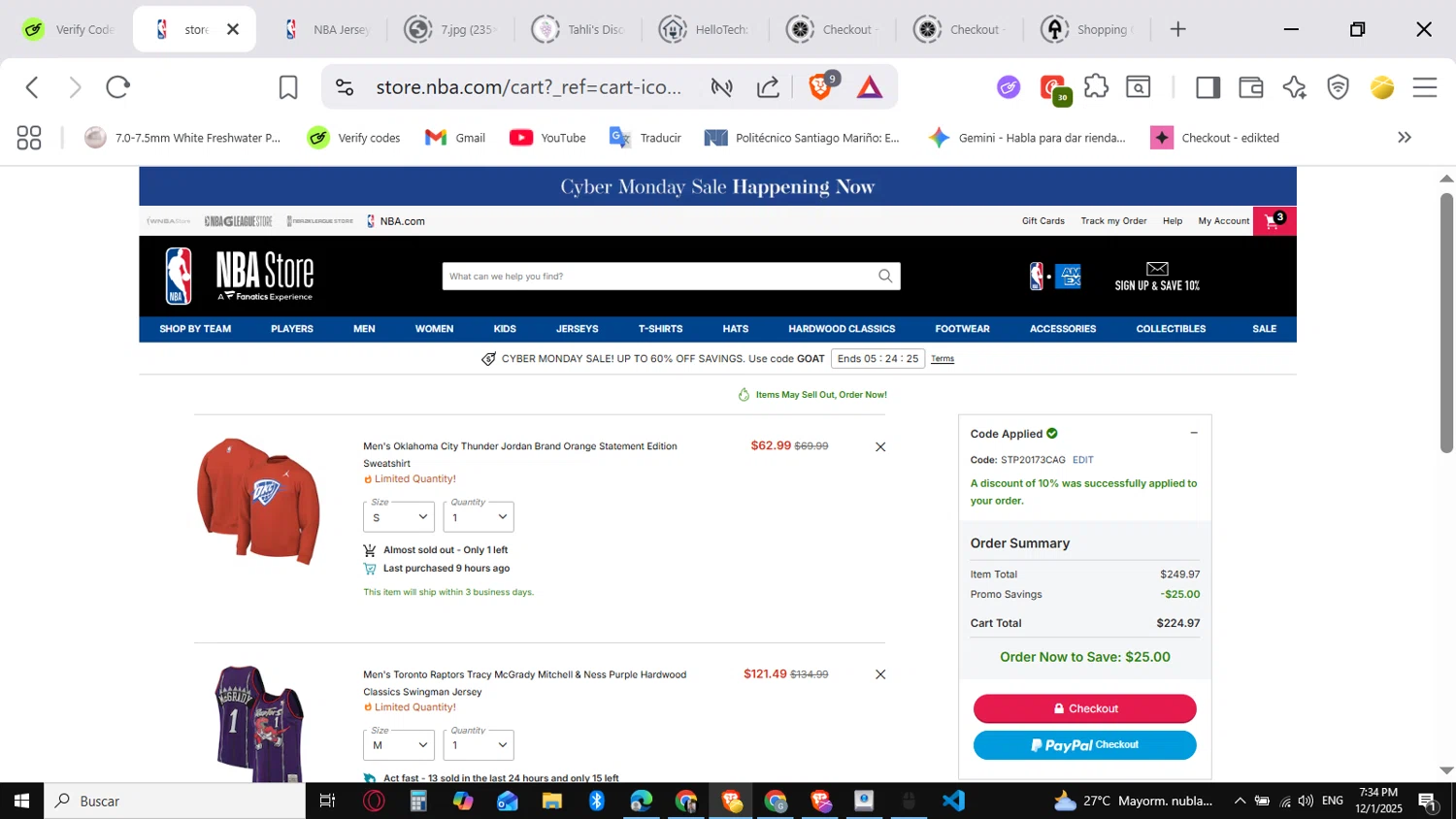Screen dimensions: 1456x819
Task: Click PayPal Checkout button
Action: (1084, 745)
